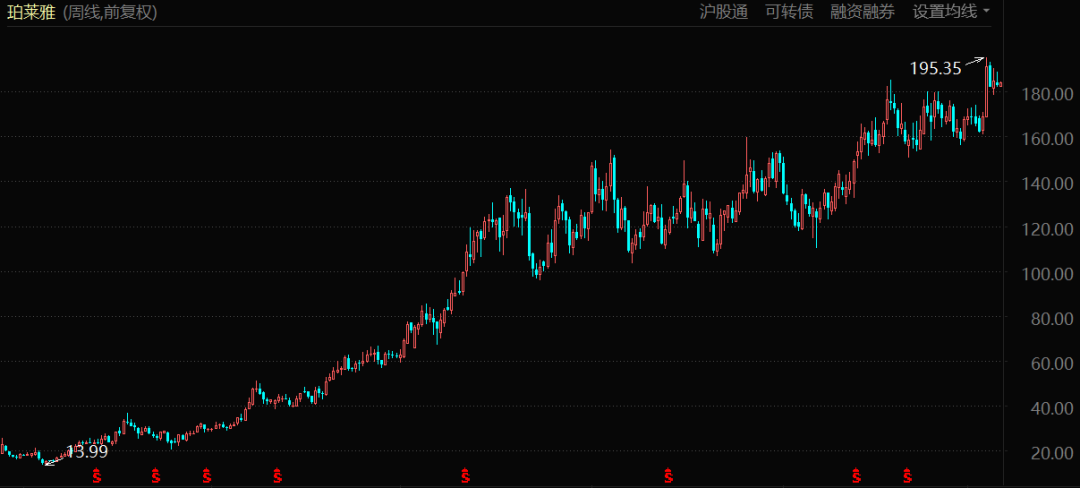
Task: Open the fourth red S marker from left
Action: click(276, 474)
